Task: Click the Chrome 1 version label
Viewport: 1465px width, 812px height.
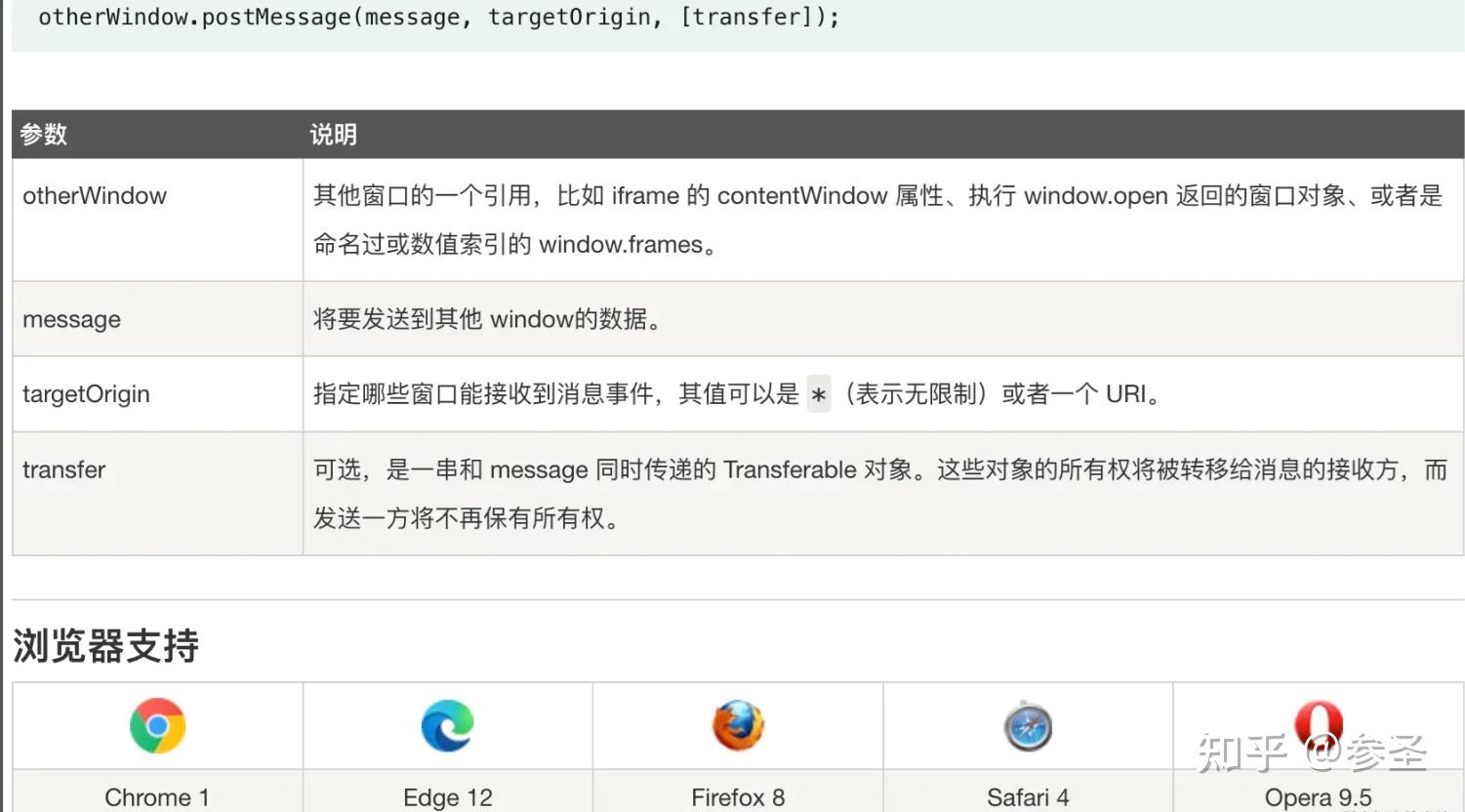Action: (156, 796)
